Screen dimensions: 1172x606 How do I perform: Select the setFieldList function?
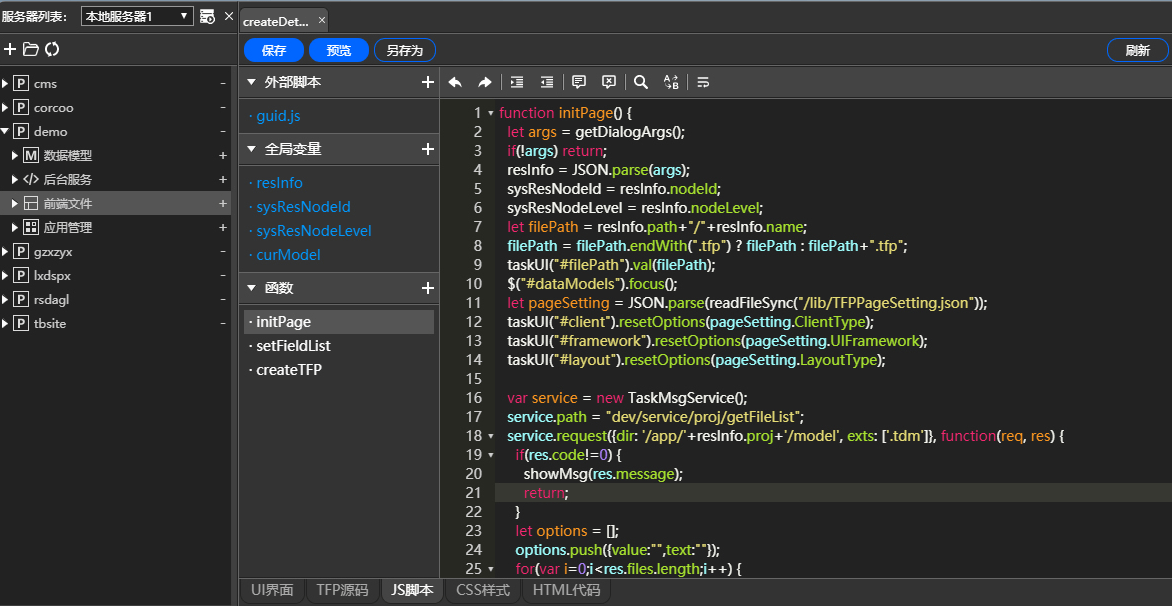(293, 346)
